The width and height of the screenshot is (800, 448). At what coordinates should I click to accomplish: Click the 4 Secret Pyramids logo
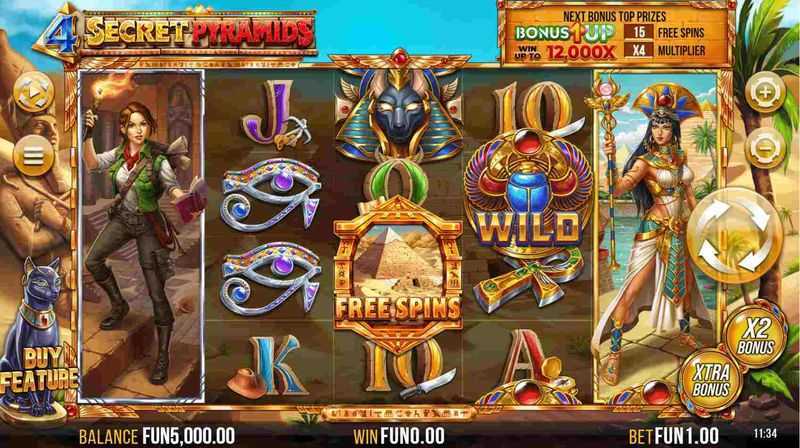176,34
